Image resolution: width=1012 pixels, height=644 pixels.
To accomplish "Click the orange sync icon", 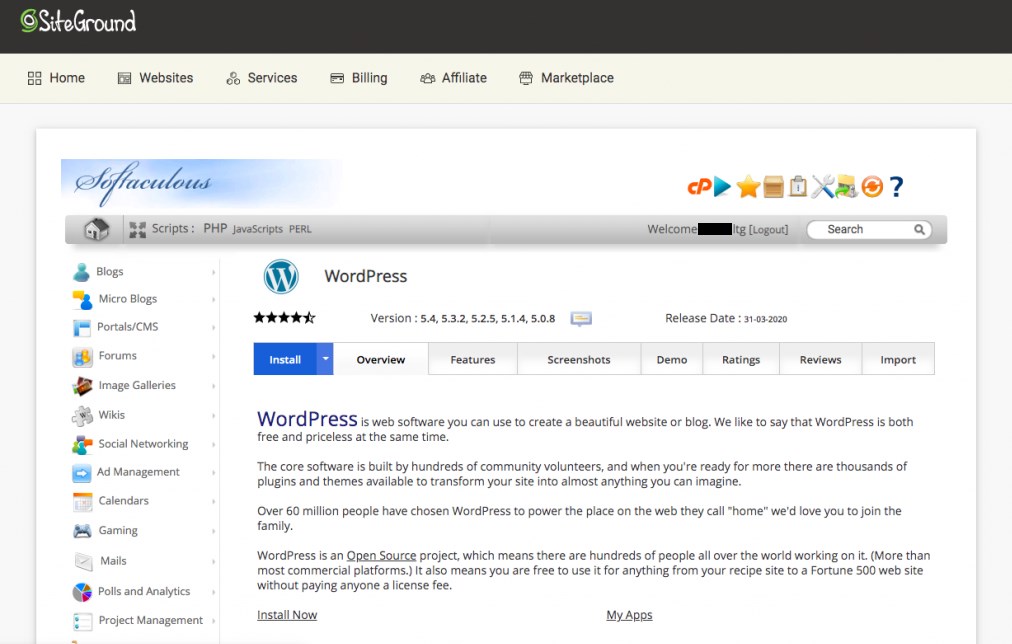I will pos(872,187).
